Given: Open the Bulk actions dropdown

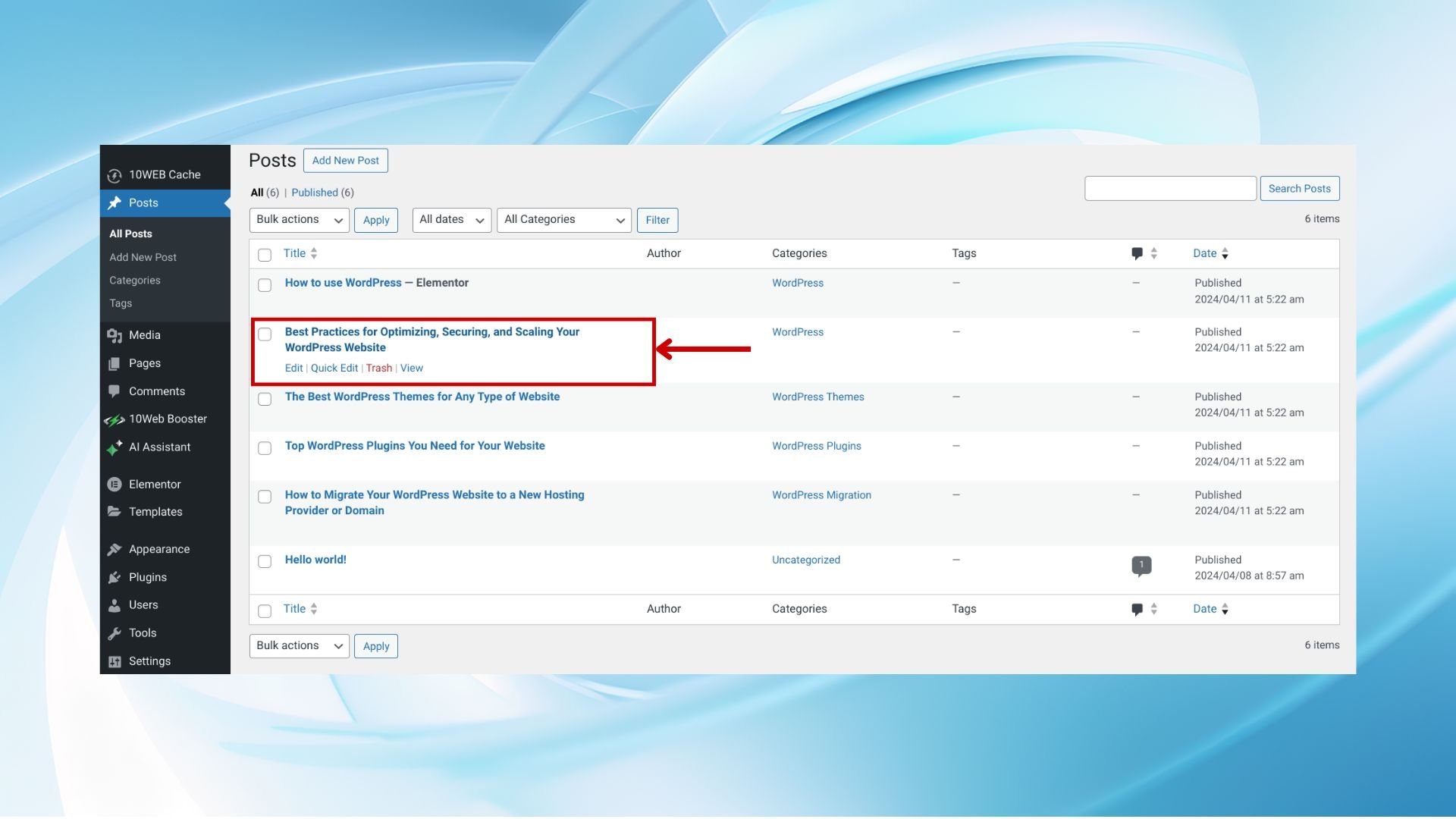Looking at the screenshot, I should [298, 220].
